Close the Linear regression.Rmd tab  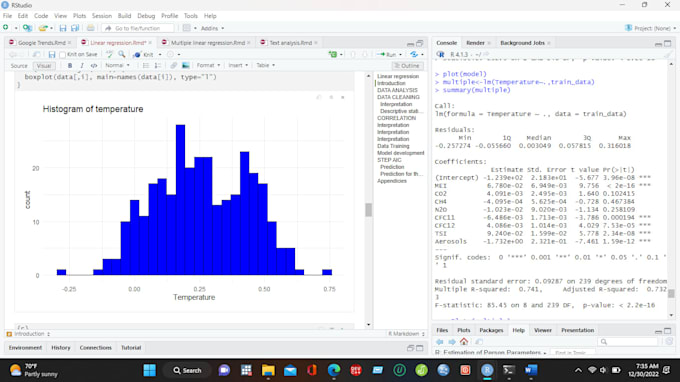point(150,42)
